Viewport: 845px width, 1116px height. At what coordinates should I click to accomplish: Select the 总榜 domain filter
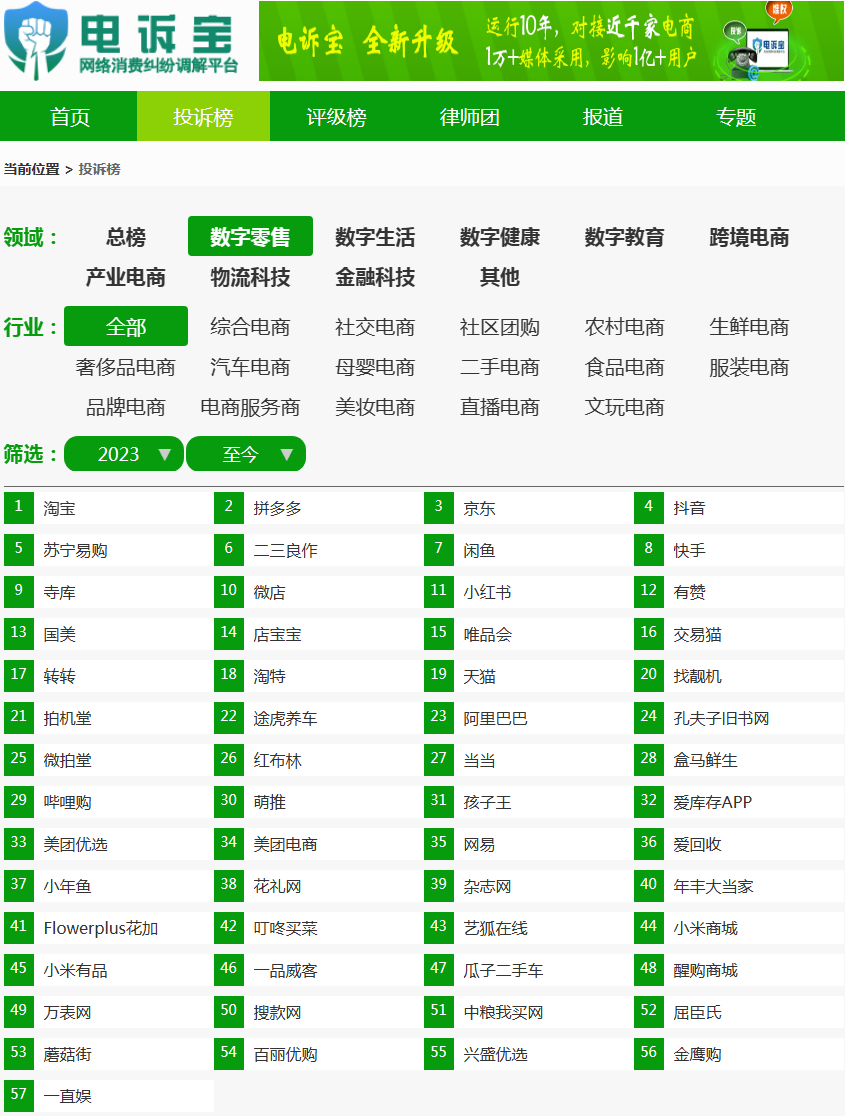(125, 236)
